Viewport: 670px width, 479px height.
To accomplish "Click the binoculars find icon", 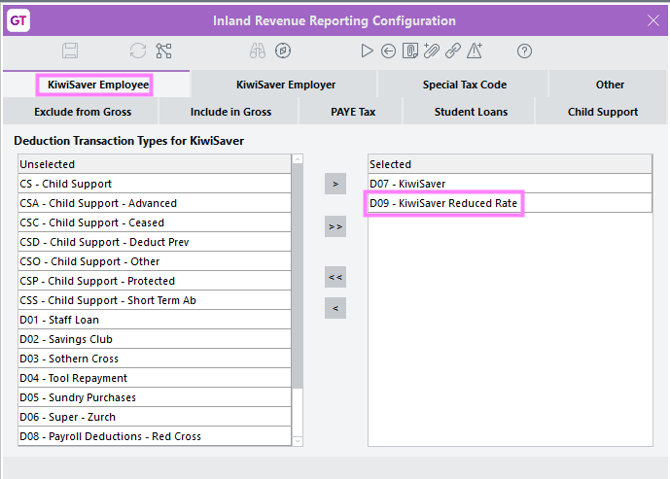I will 257,51.
